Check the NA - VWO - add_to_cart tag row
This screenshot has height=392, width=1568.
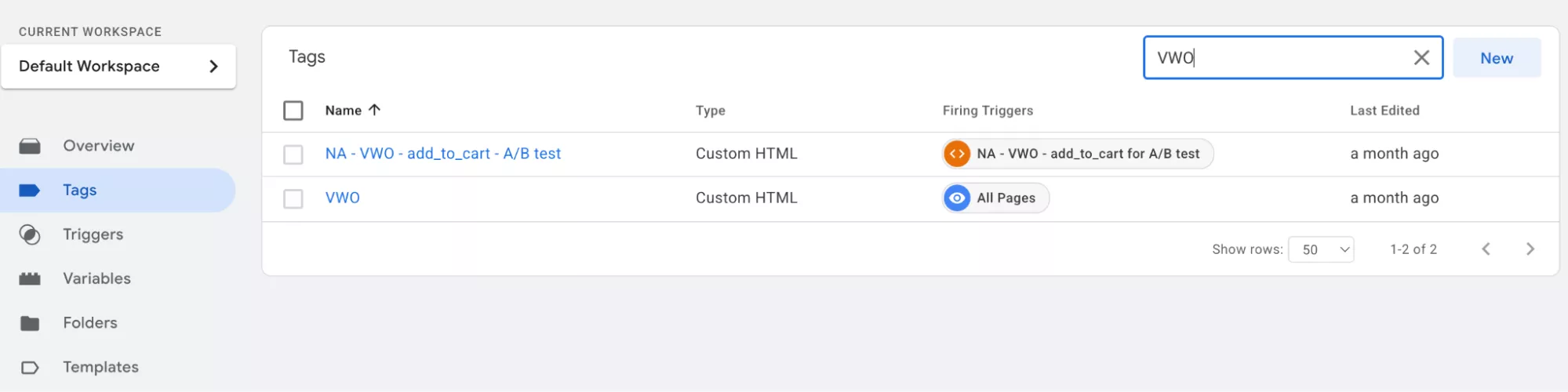(x=293, y=154)
